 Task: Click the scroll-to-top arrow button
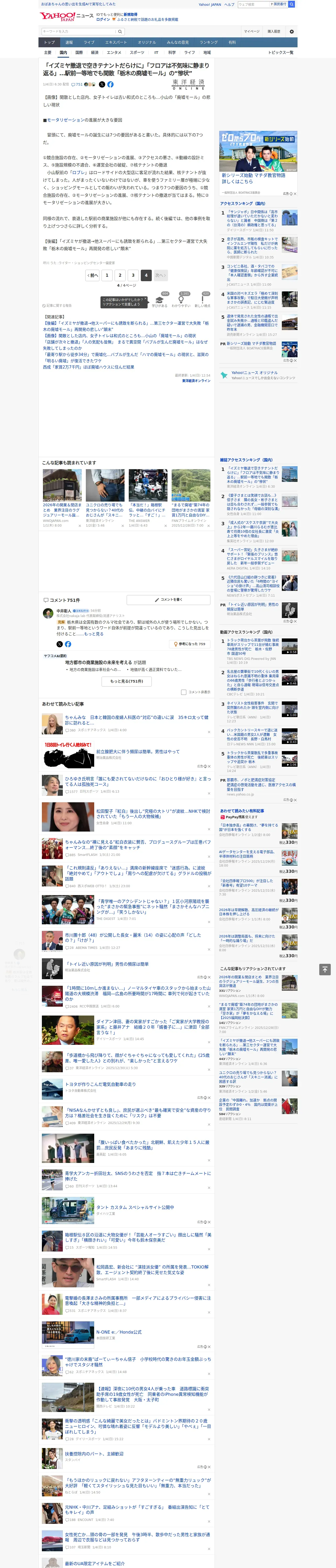coord(325,969)
